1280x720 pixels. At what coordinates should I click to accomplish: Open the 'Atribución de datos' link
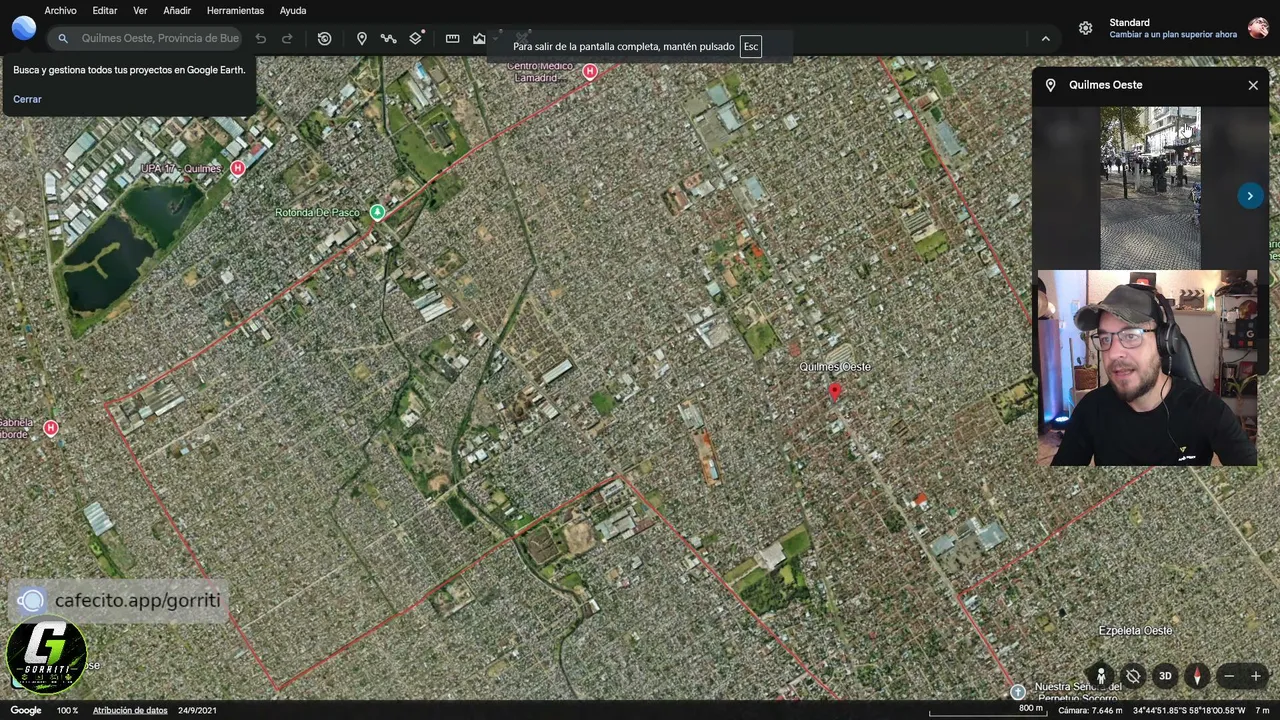point(130,710)
